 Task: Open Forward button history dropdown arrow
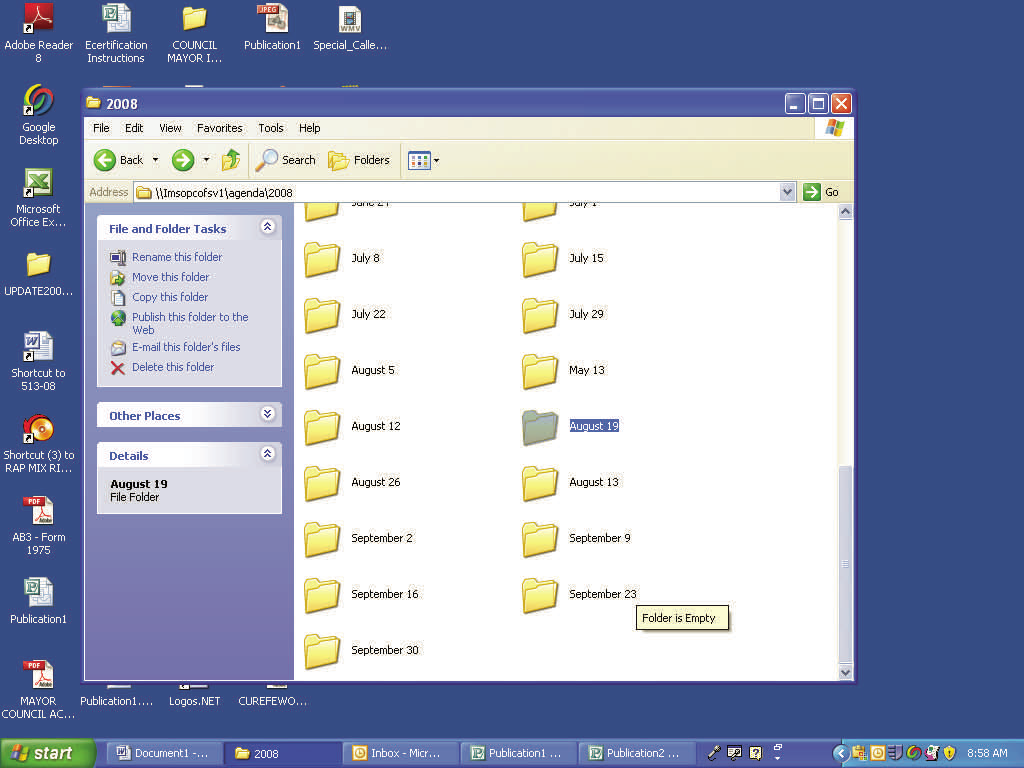(206, 160)
